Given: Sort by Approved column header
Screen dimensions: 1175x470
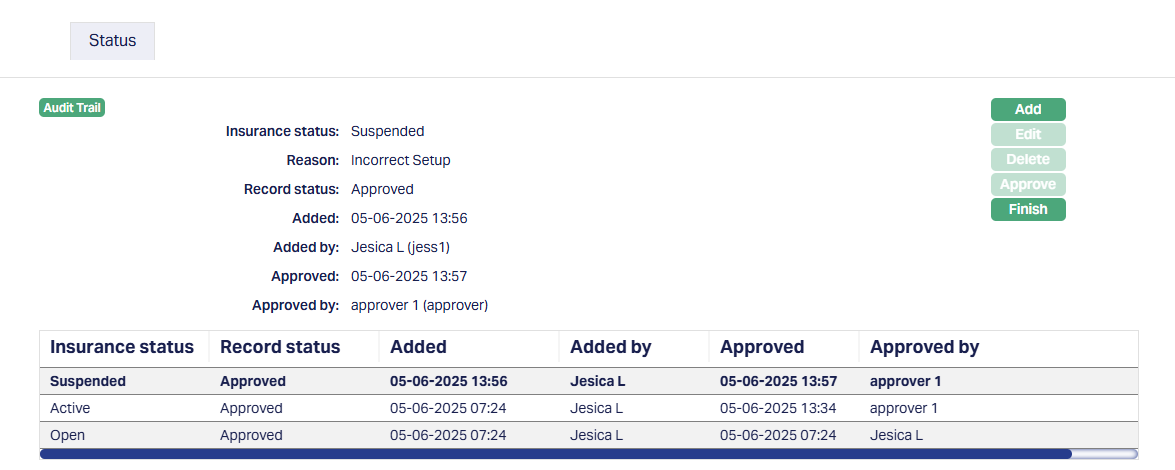Looking at the screenshot, I should (x=762, y=347).
